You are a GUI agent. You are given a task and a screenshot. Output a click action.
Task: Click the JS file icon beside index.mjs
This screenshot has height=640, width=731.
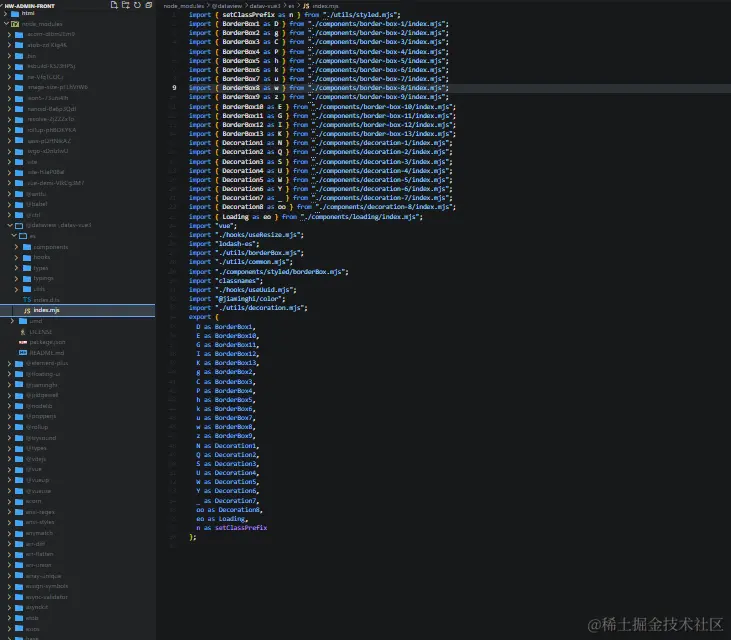[27, 310]
